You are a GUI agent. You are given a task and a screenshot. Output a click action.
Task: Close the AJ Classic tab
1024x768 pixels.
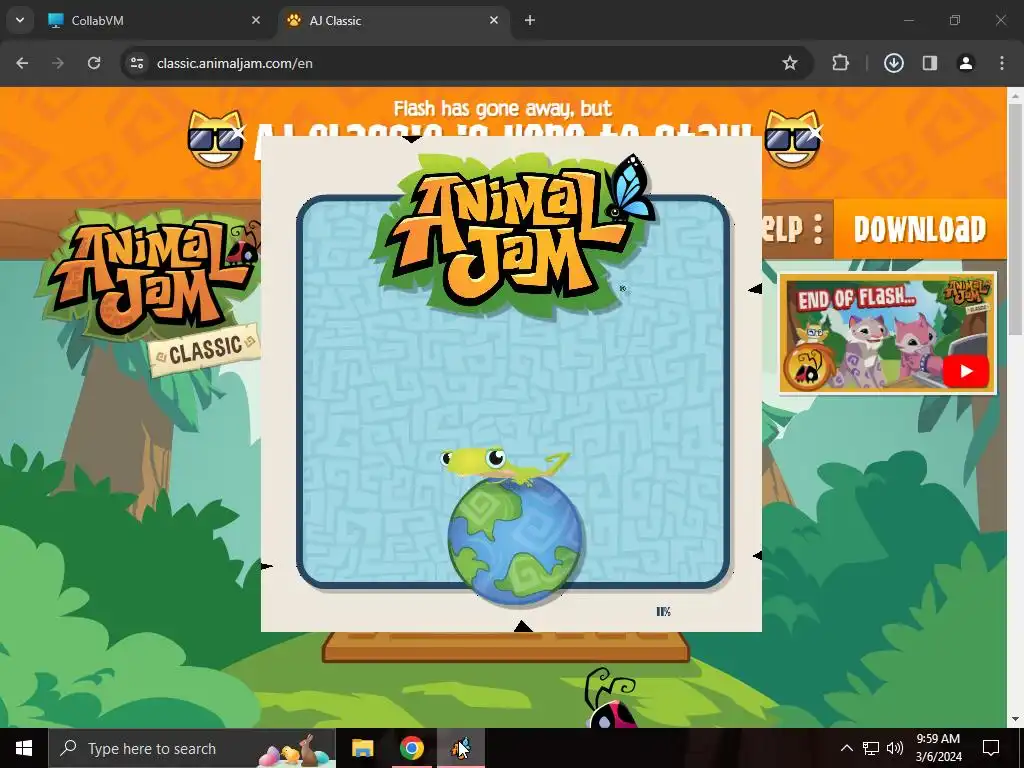(494, 20)
